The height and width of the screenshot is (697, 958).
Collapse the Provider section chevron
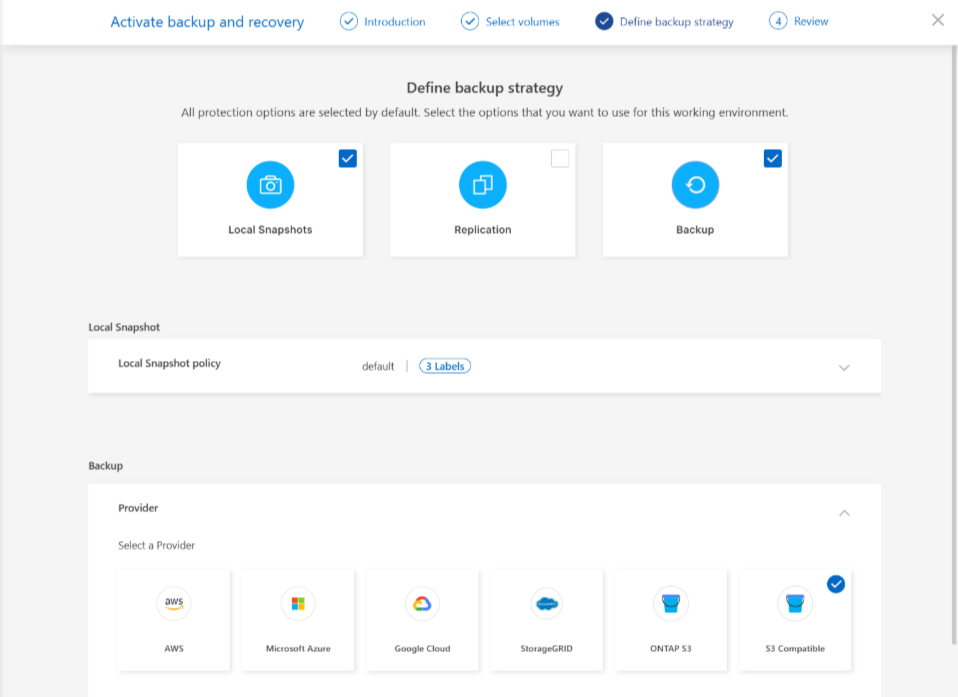pyautogui.click(x=844, y=512)
